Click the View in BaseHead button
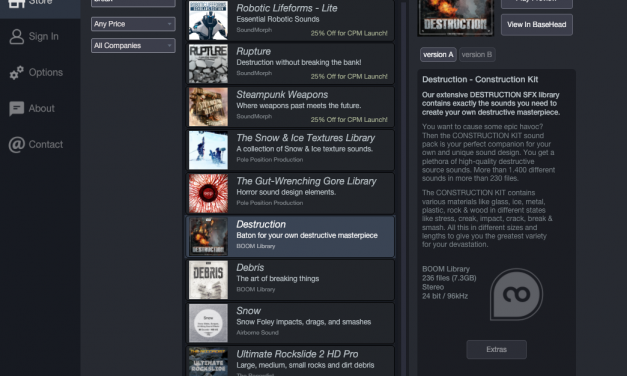The height and width of the screenshot is (376, 627). pyautogui.click(x=537, y=25)
